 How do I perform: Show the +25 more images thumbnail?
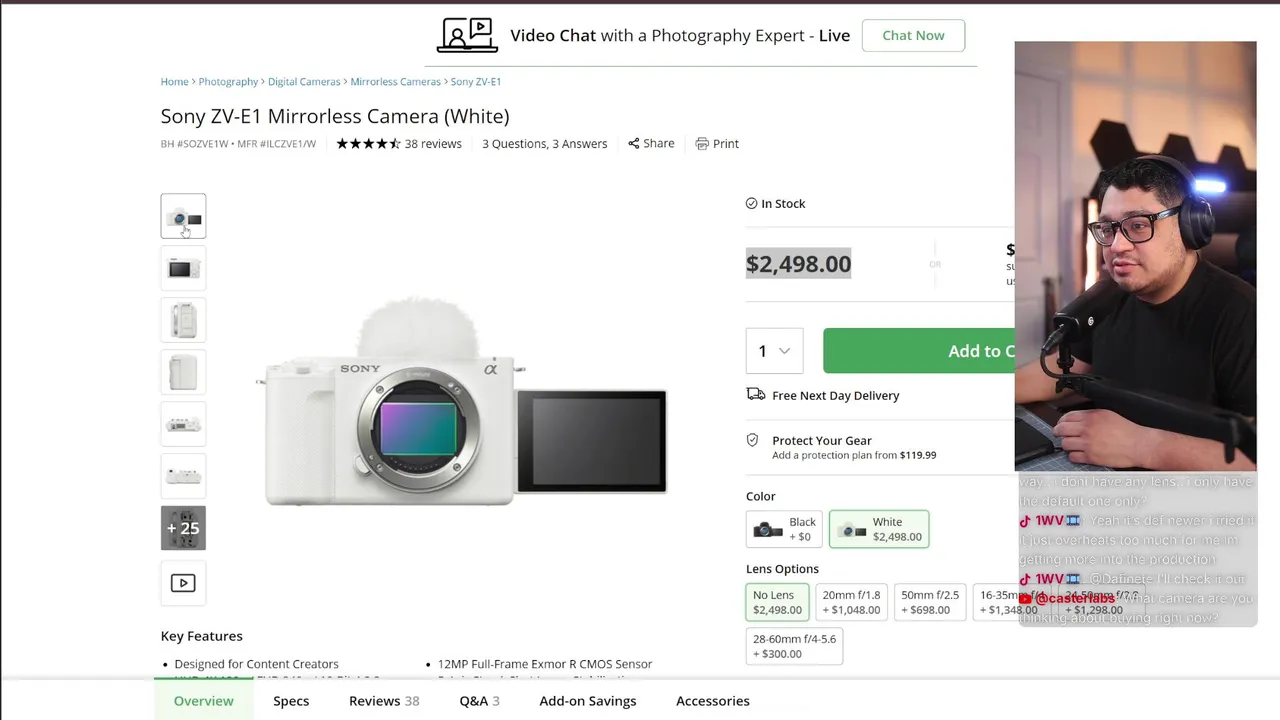(x=183, y=528)
